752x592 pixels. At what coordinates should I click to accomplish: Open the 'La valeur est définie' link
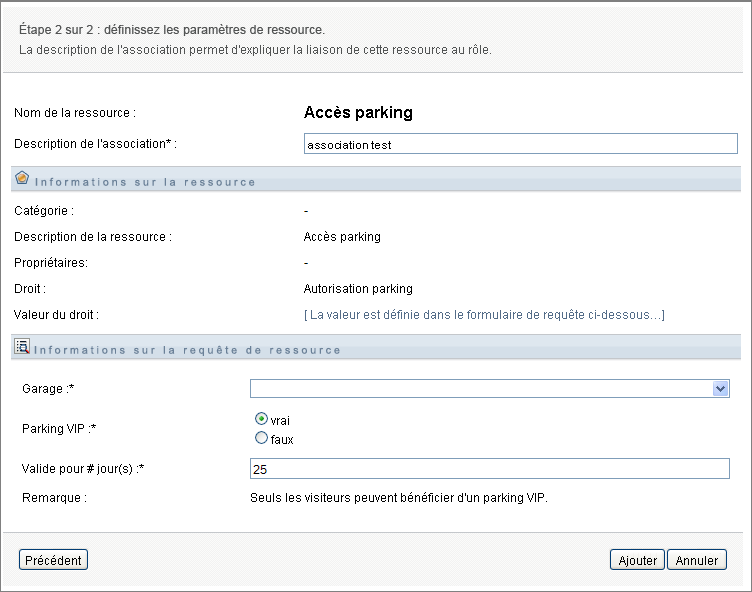tap(484, 315)
